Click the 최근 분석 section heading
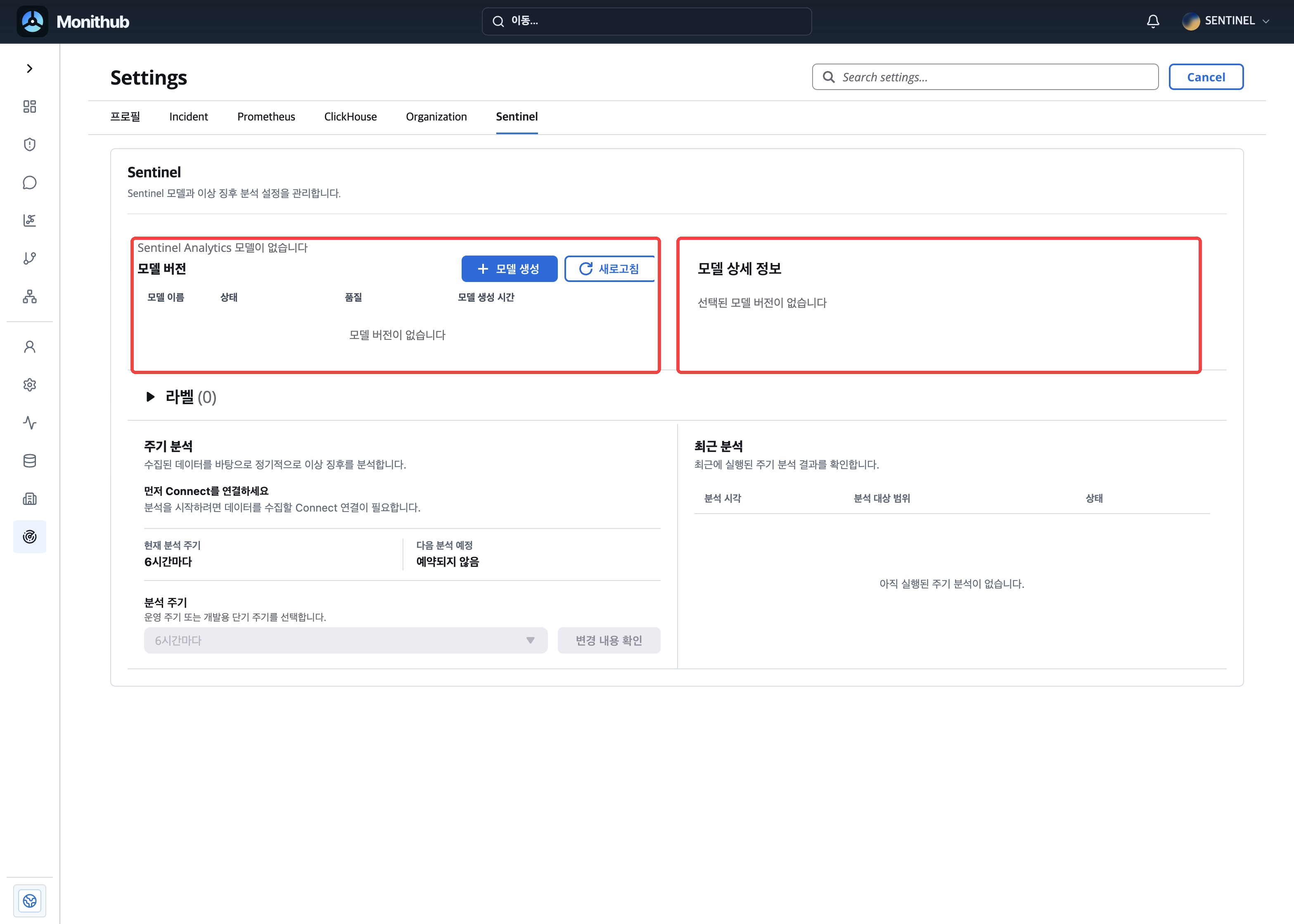 point(719,446)
